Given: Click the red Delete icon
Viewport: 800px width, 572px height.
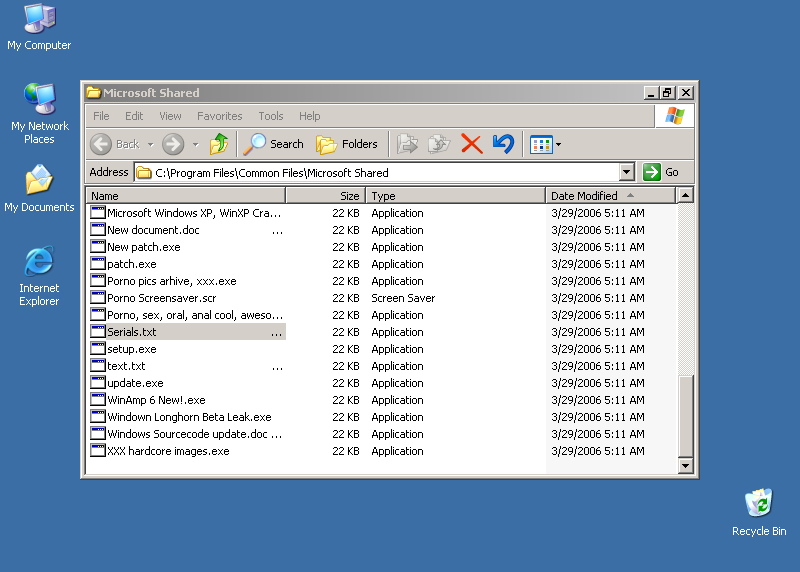Looking at the screenshot, I should pos(471,144).
